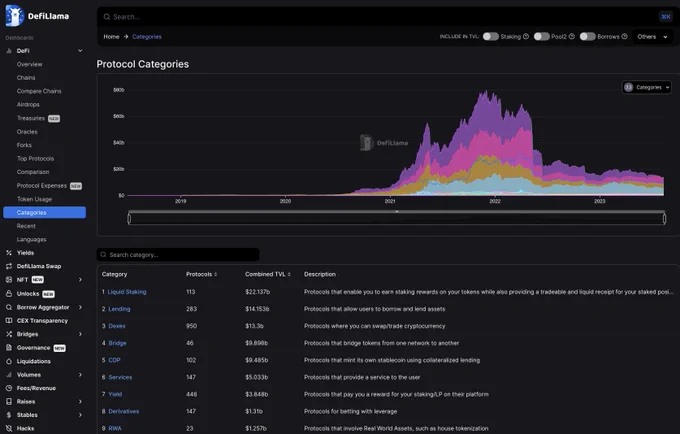Click the DefiLlama Swap arrows icon
680x434 pixels.
[9, 266]
